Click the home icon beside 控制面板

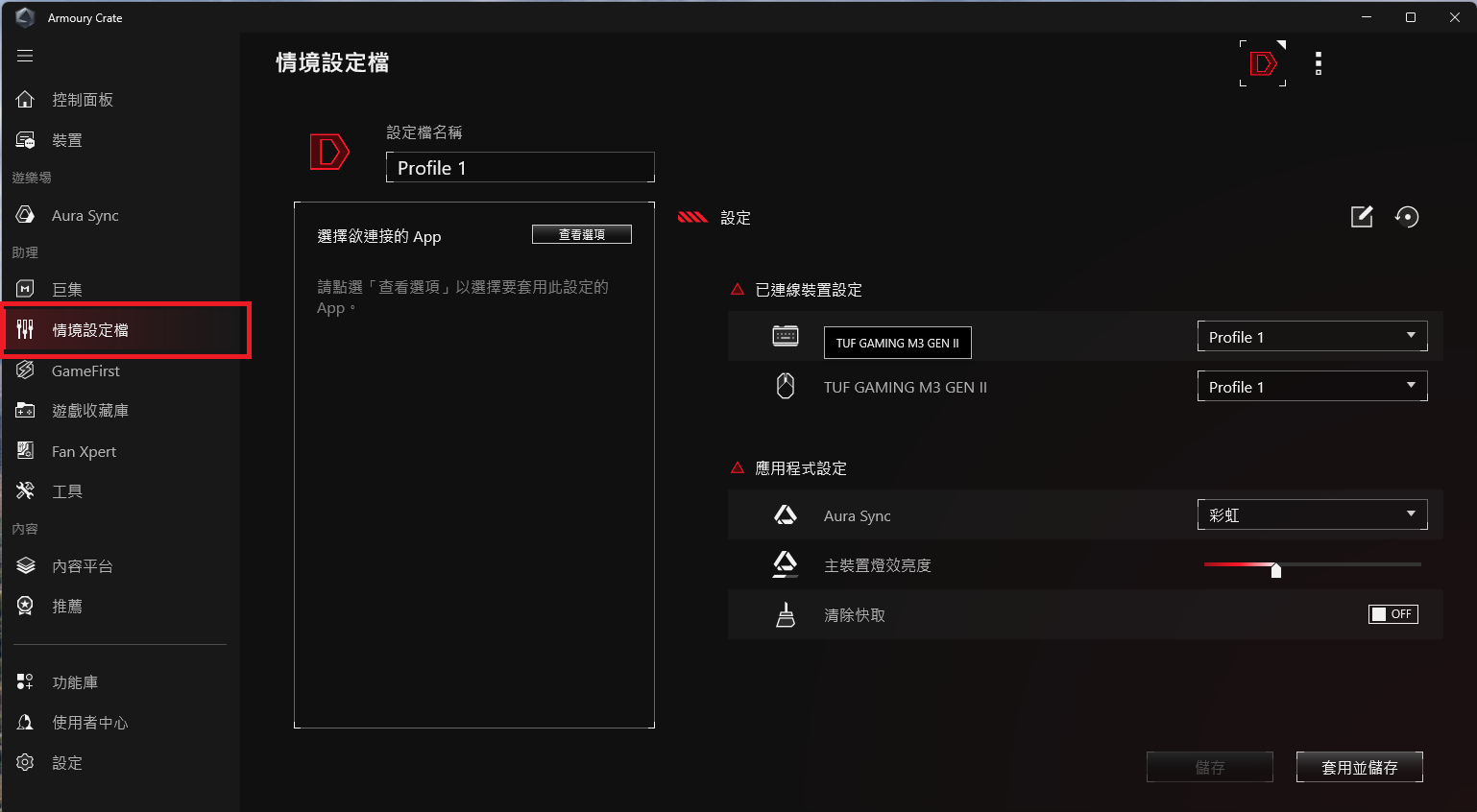click(x=25, y=99)
